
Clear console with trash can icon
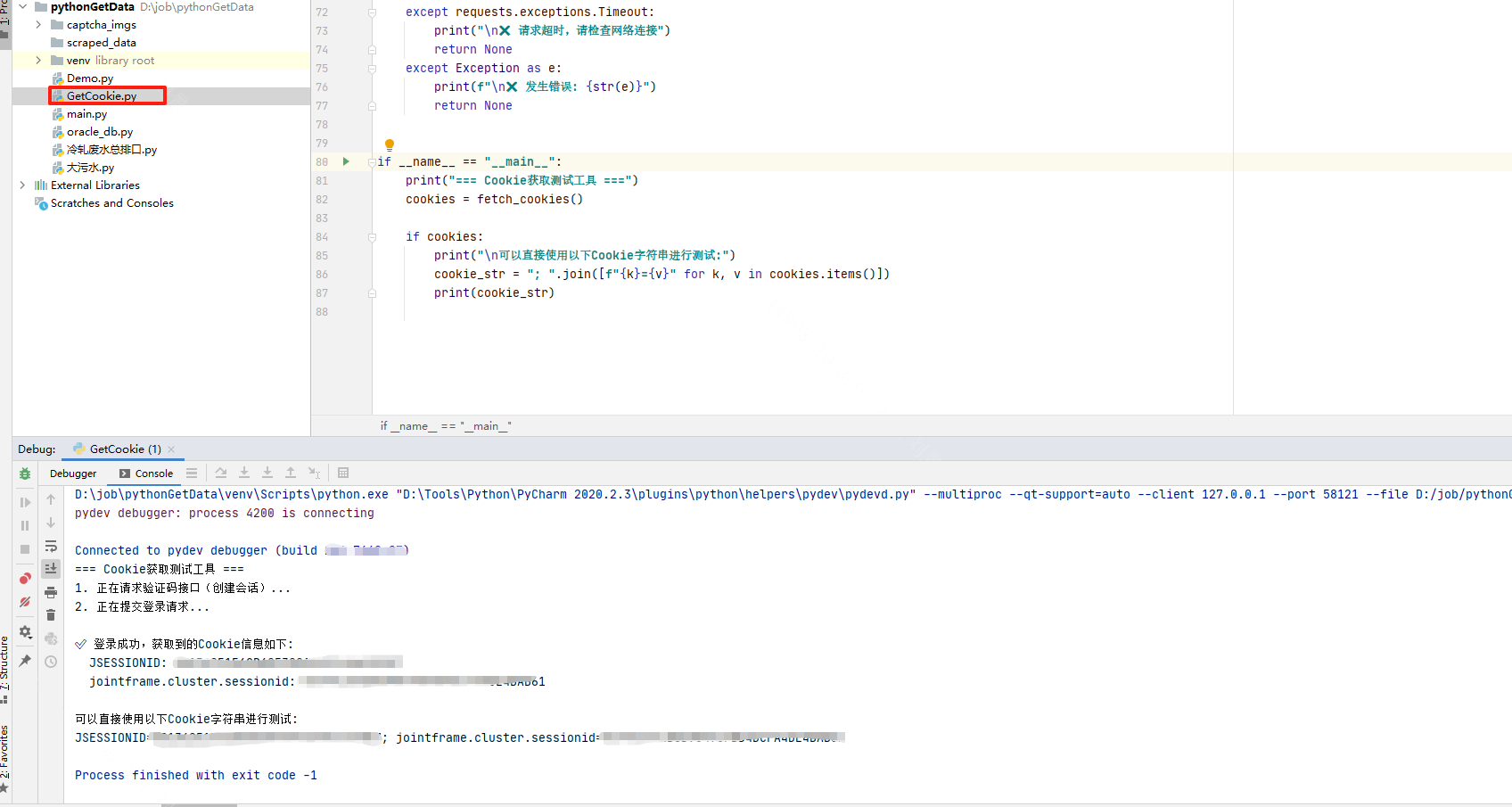coord(51,615)
